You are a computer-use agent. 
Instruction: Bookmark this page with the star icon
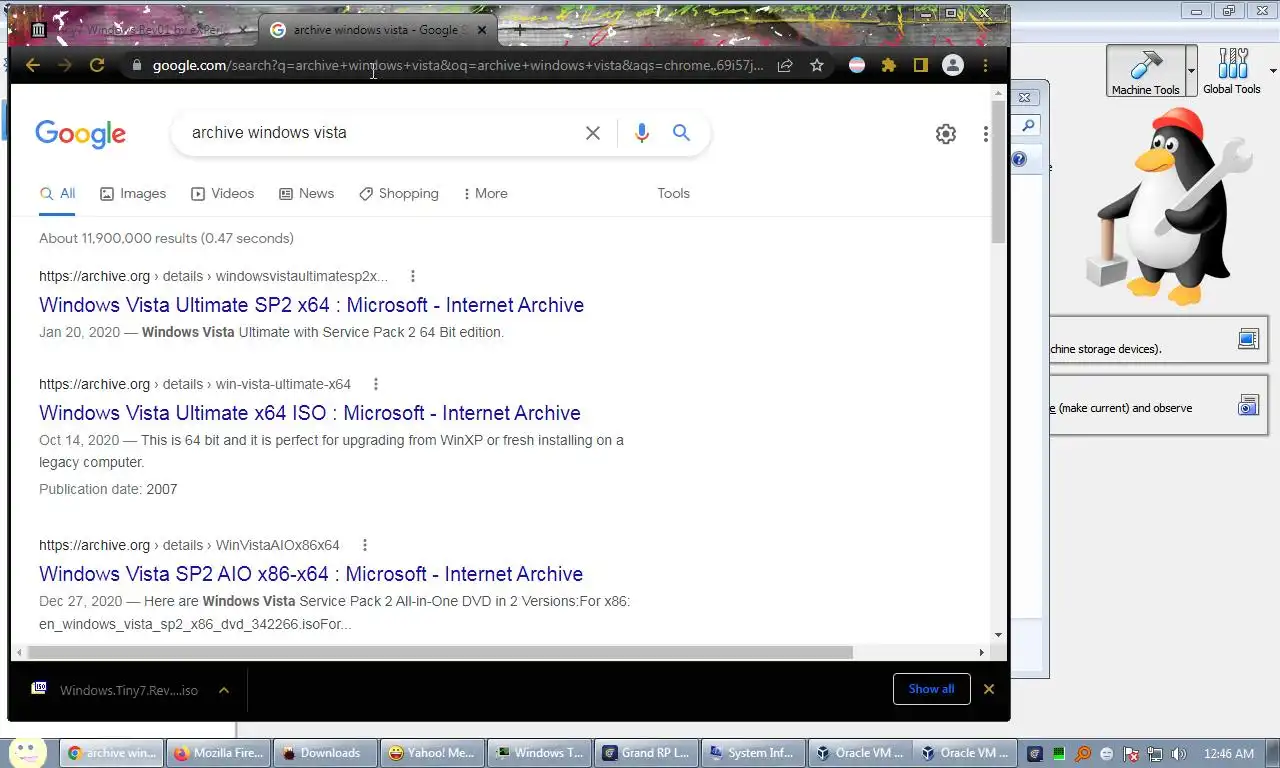click(817, 65)
